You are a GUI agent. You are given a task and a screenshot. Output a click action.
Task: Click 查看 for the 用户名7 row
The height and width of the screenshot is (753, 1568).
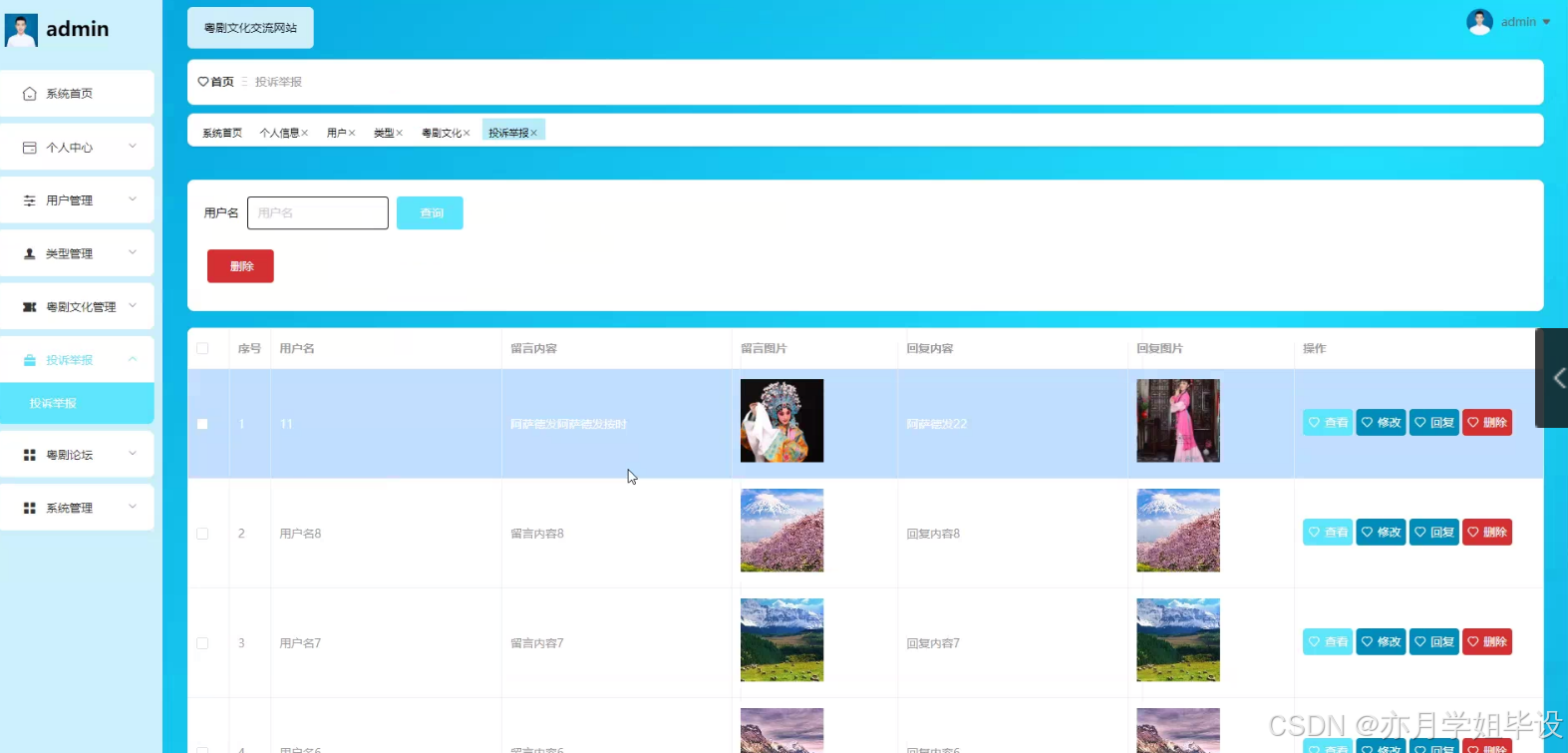[x=1328, y=642]
